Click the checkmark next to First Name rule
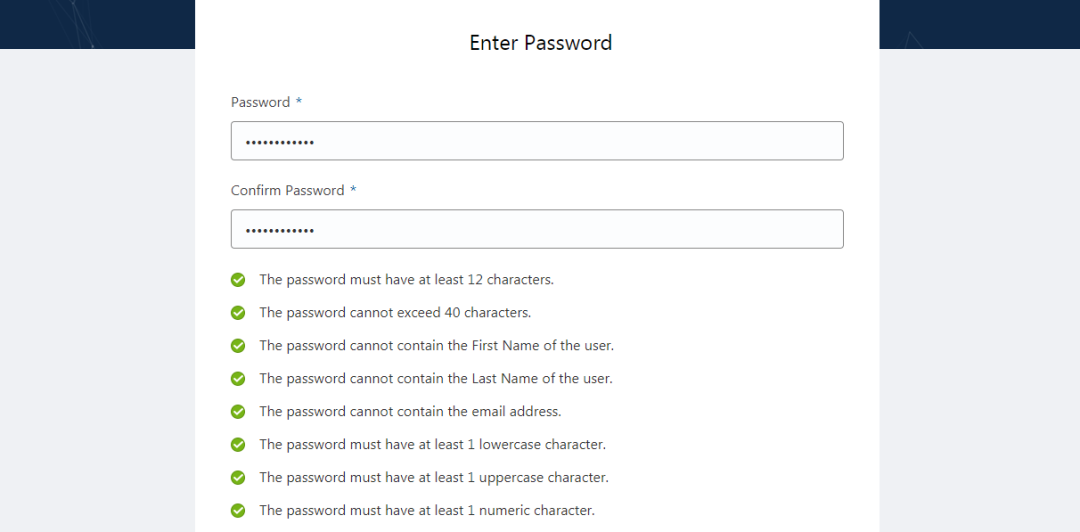 point(238,346)
